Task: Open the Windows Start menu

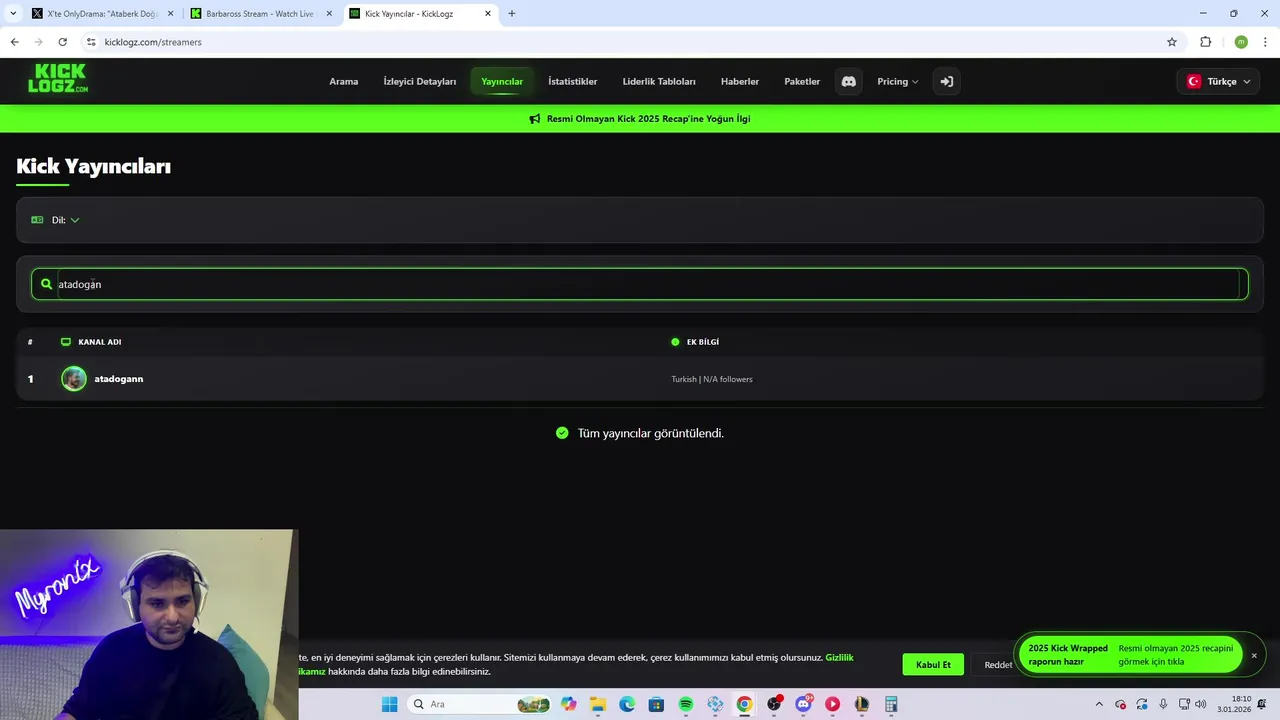Action: (x=389, y=704)
